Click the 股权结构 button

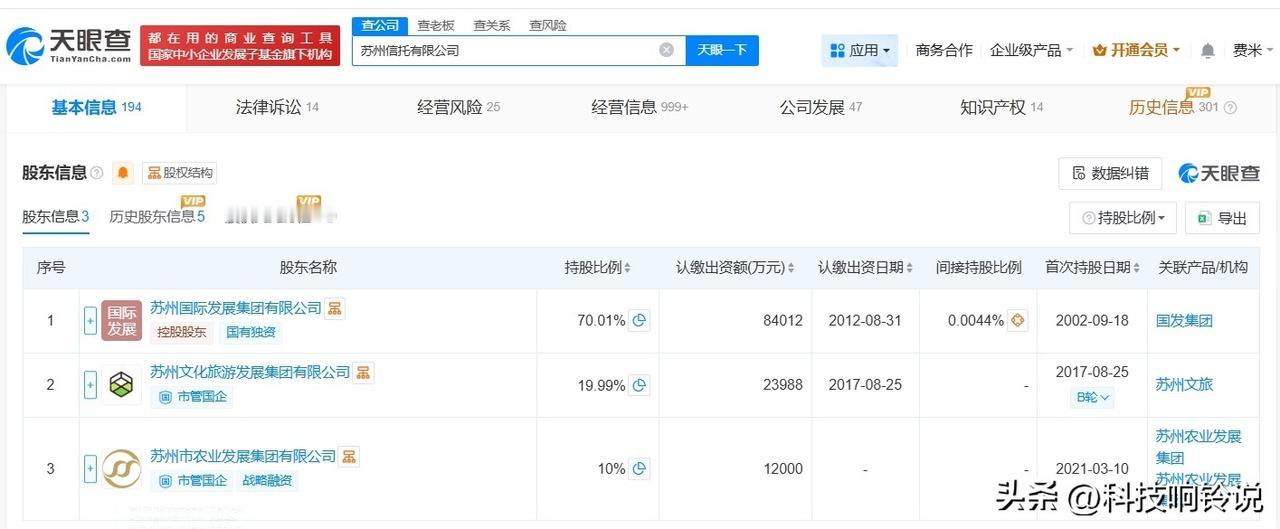[179, 173]
